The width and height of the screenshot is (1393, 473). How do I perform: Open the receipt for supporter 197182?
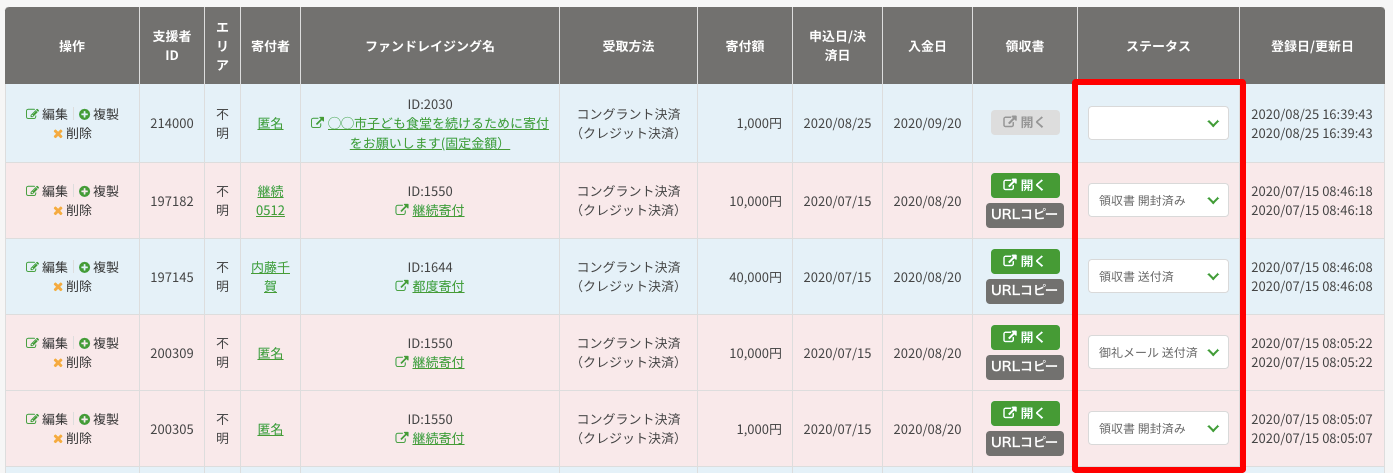pyautogui.click(x=1025, y=185)
